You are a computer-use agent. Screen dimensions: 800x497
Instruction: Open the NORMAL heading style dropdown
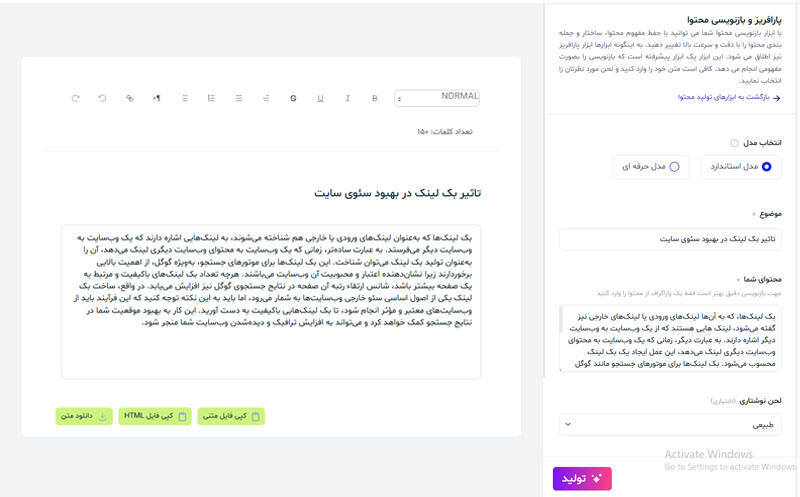[x=437, y=98]
